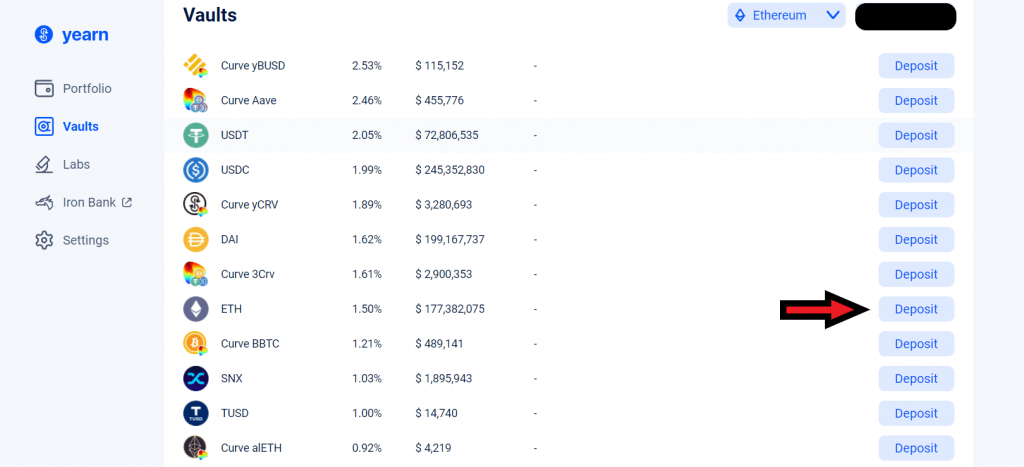The height and width of the screenshot is (467, 1024).
Task: Click the Labs flask icon
Action: click(43, 164)
